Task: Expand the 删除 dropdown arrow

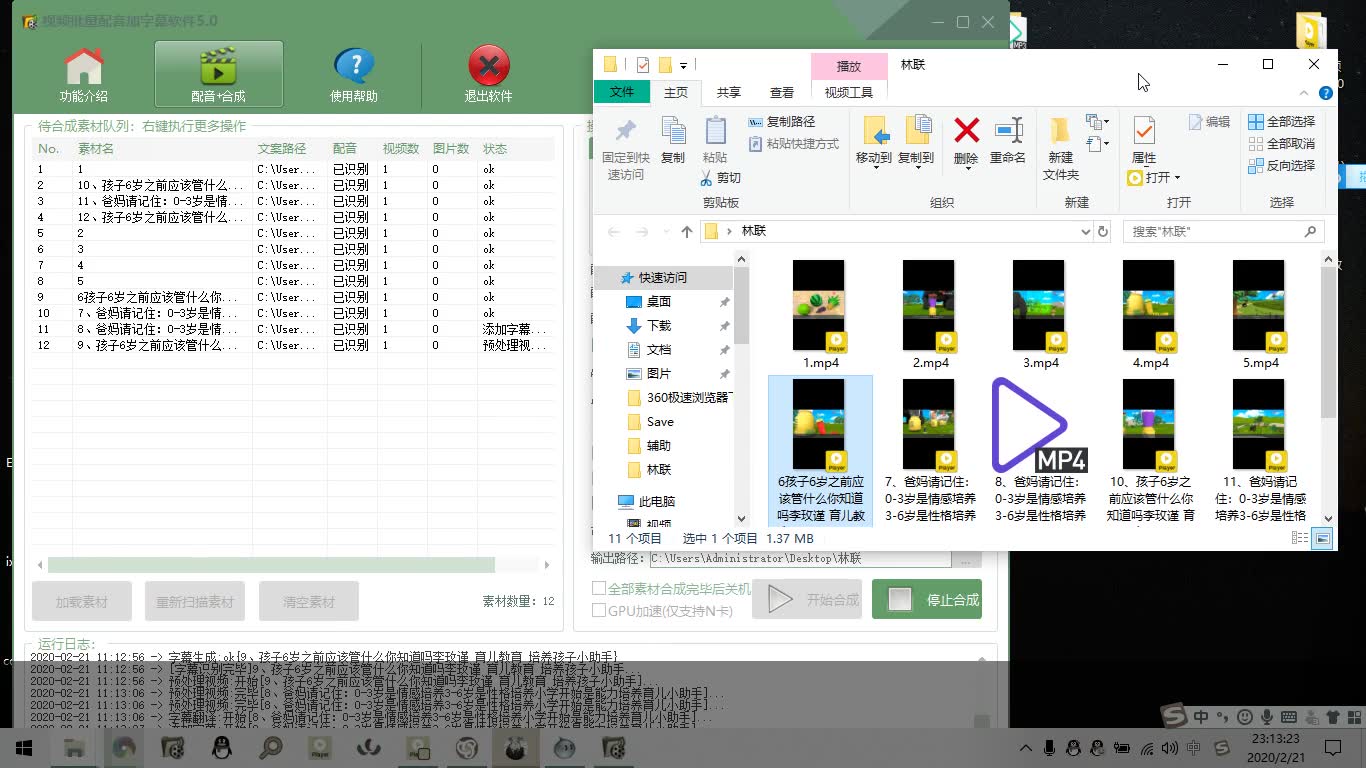Action: point(966,168)
